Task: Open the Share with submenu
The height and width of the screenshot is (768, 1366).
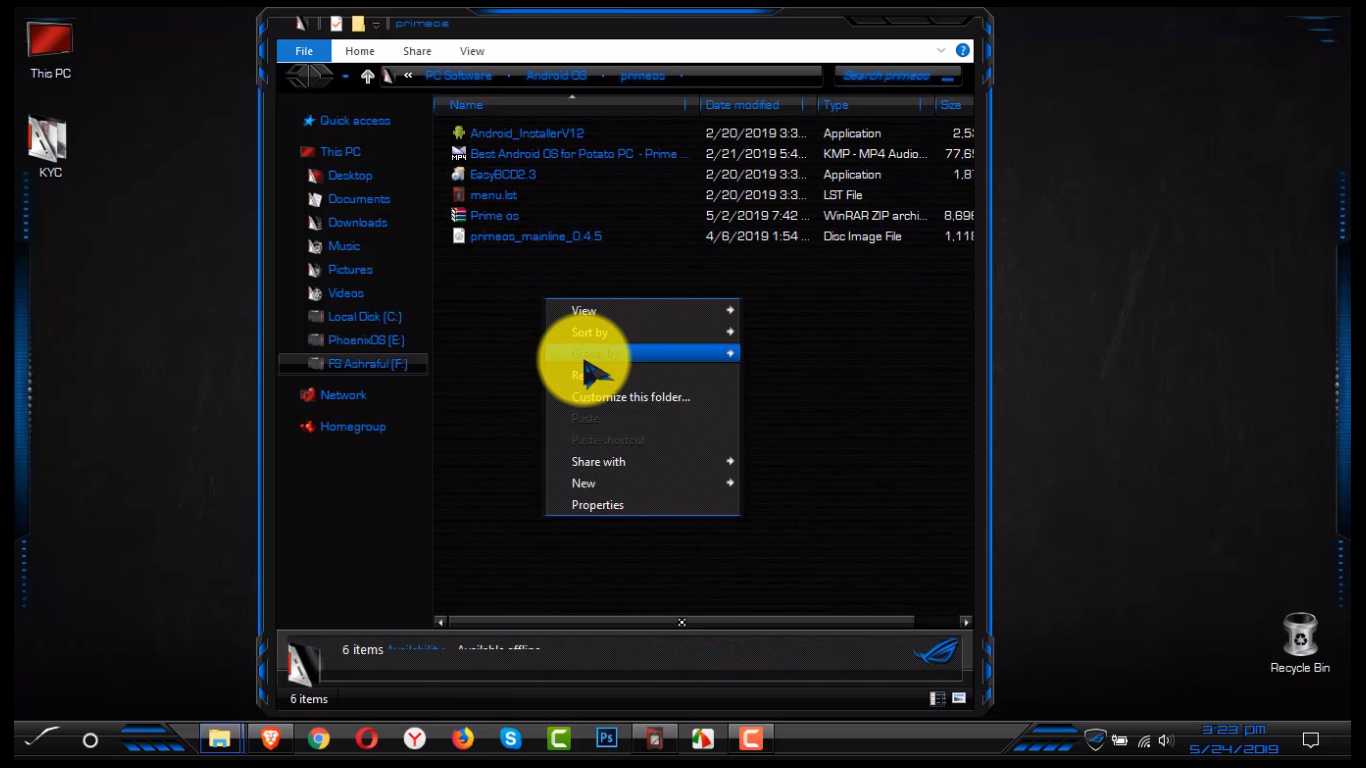Action: (x=642, y=461)
